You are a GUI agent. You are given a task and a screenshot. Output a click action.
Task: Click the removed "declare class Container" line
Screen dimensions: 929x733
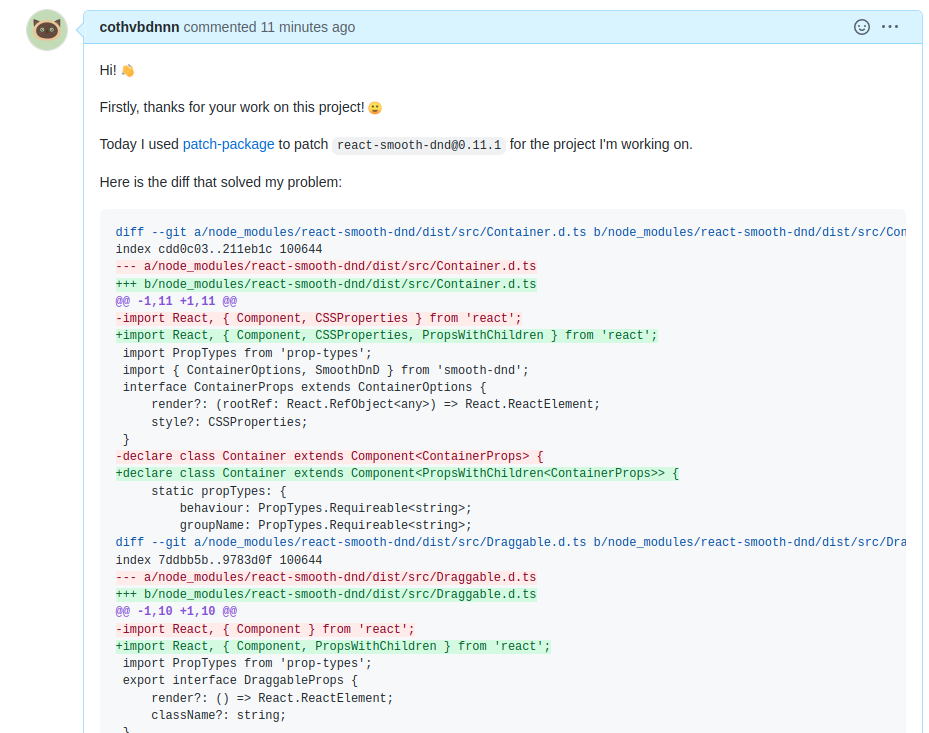click(x=329, y=456)
